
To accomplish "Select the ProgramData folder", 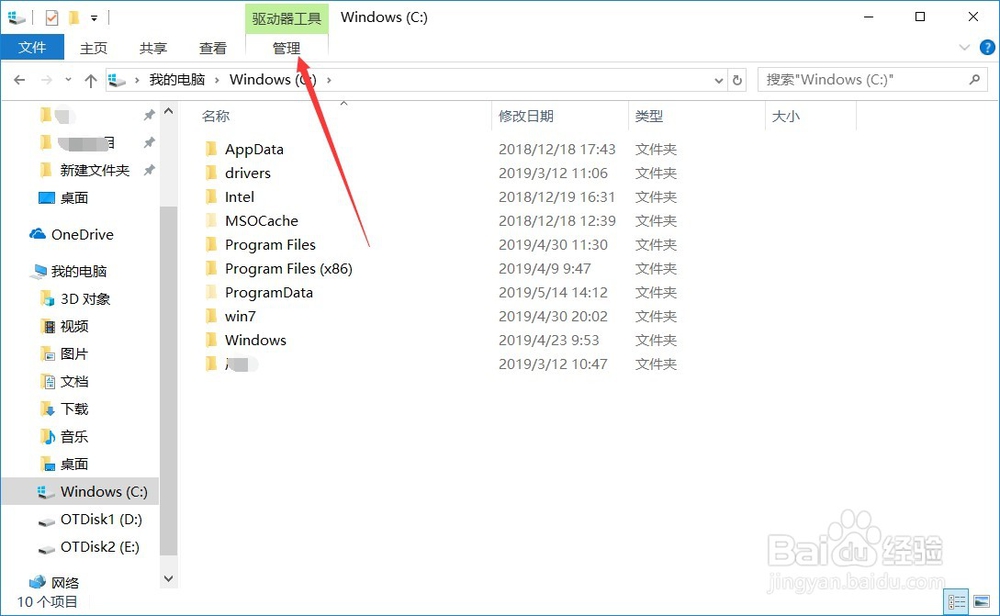I will [268, 293].
